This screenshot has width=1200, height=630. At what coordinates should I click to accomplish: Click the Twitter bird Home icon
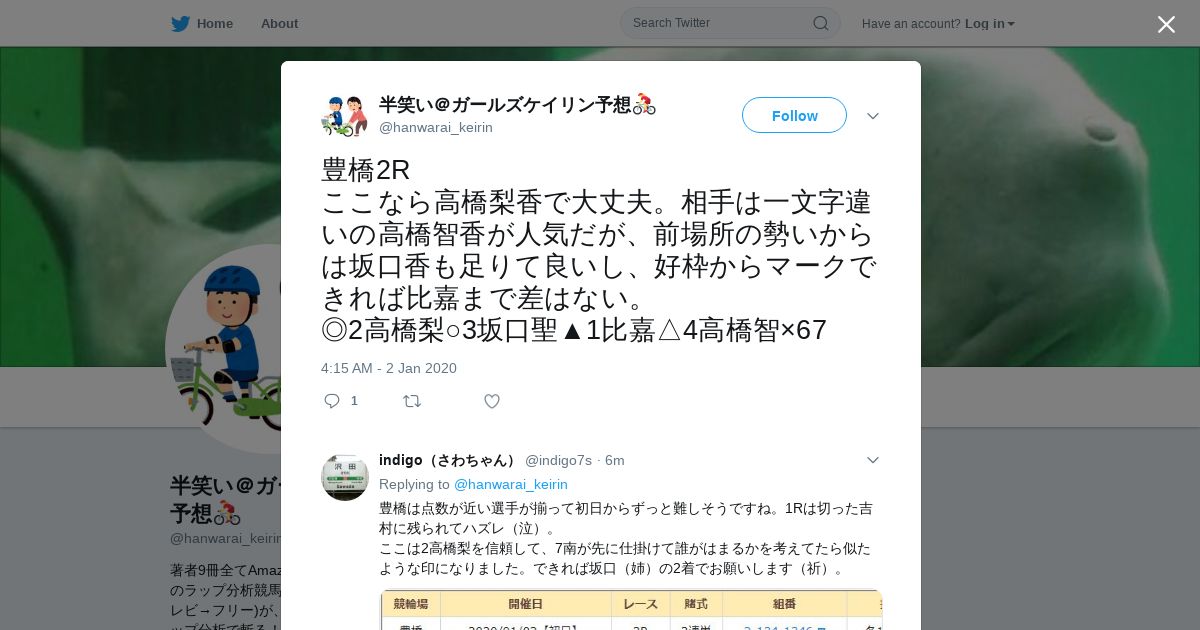(x=180, y=24)
